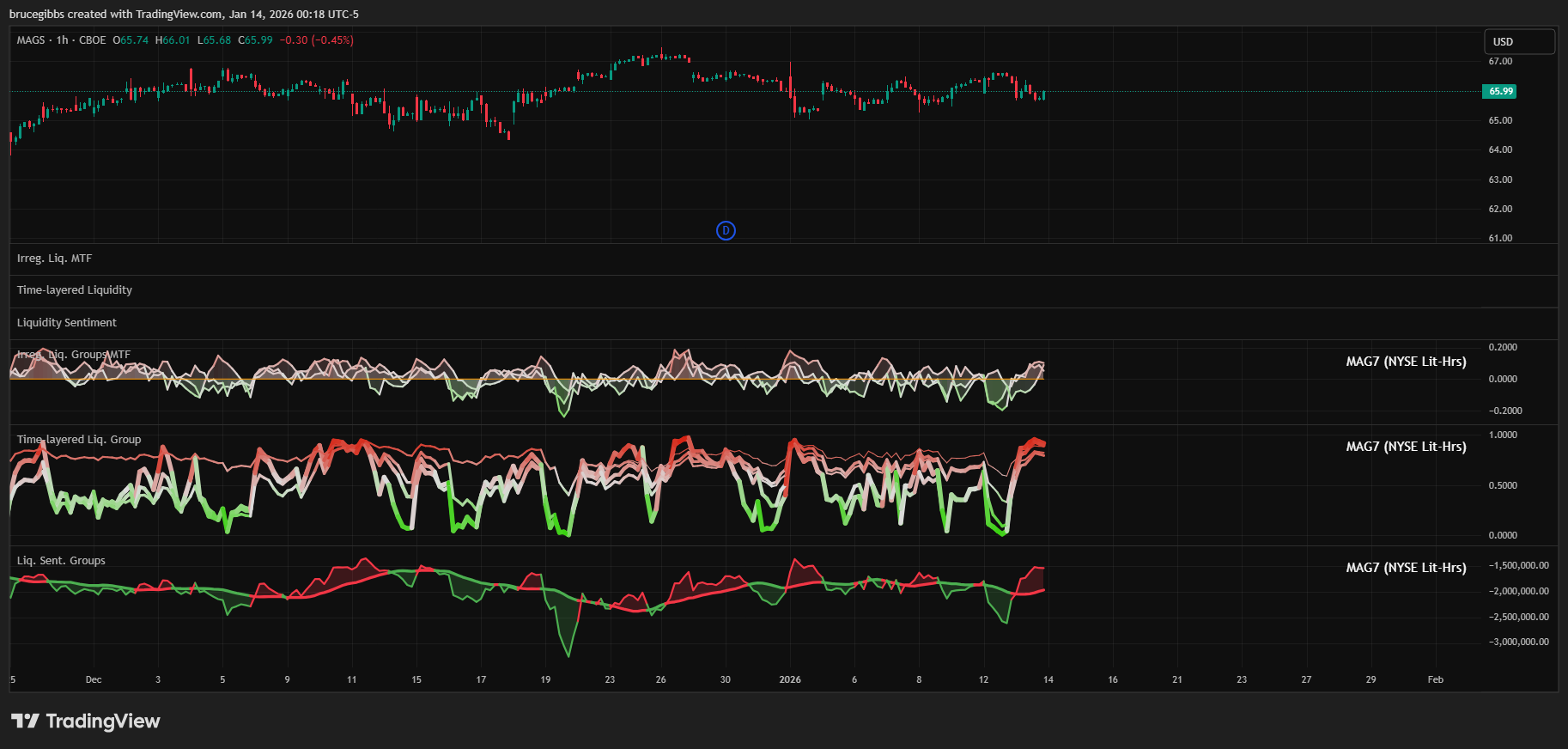Click the green 65.99 current price tag
Image resolution: width=1568 pixels, height=749 pixels.
tap(1499, 91)
